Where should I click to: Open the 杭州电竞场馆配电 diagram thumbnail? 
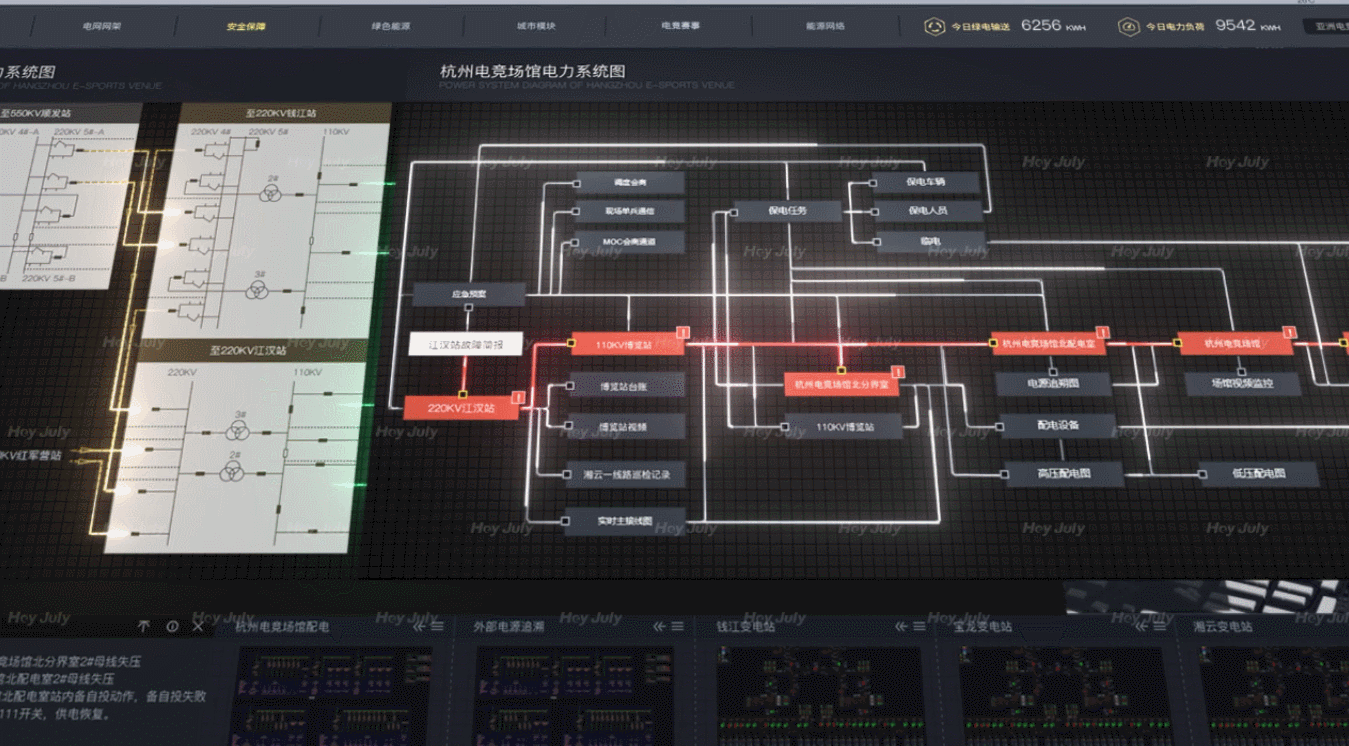click(335, 695)
